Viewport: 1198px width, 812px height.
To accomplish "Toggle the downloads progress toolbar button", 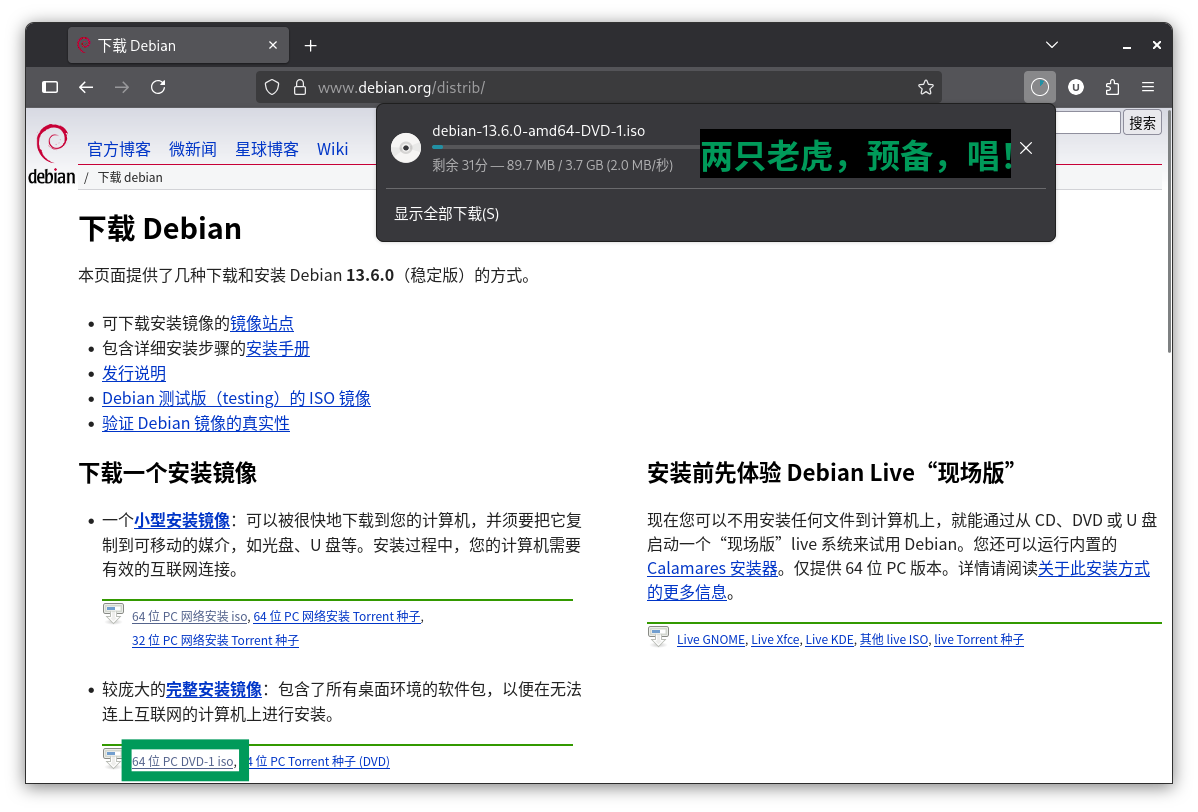I will pos(1040,87).
